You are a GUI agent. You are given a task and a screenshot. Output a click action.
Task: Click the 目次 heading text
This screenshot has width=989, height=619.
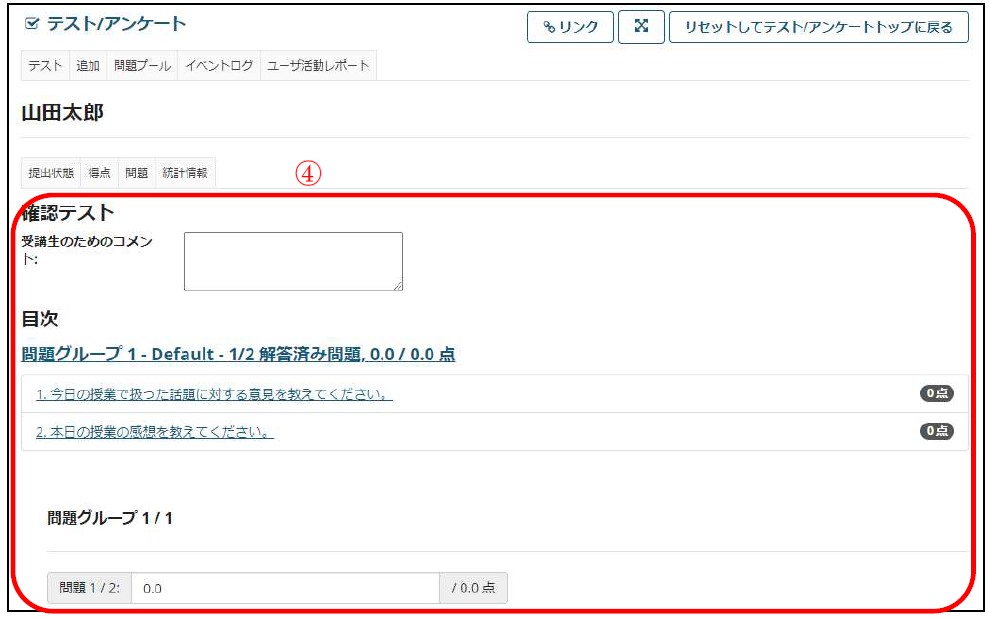(40, 319)
